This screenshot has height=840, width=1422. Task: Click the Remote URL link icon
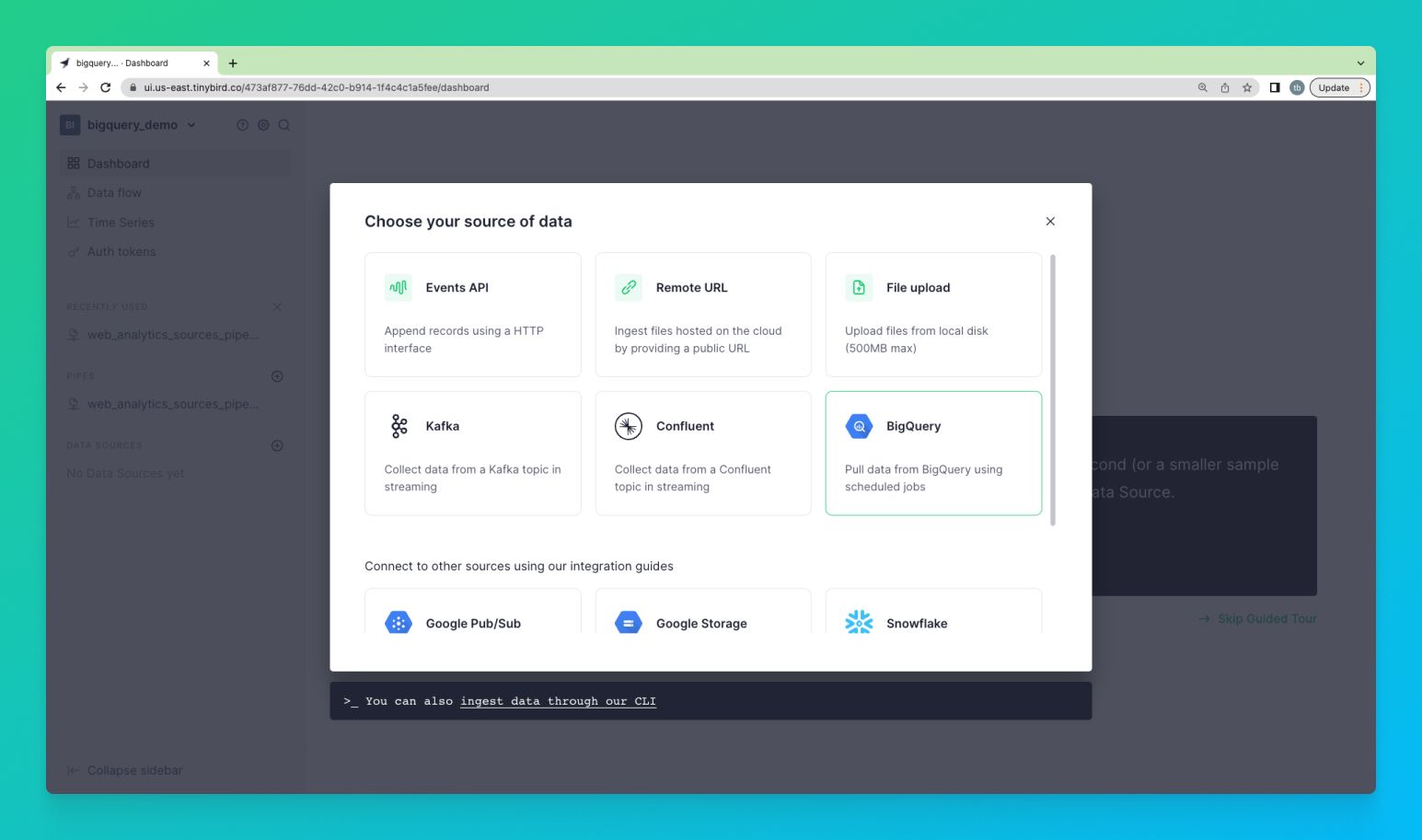pos(629,288)
